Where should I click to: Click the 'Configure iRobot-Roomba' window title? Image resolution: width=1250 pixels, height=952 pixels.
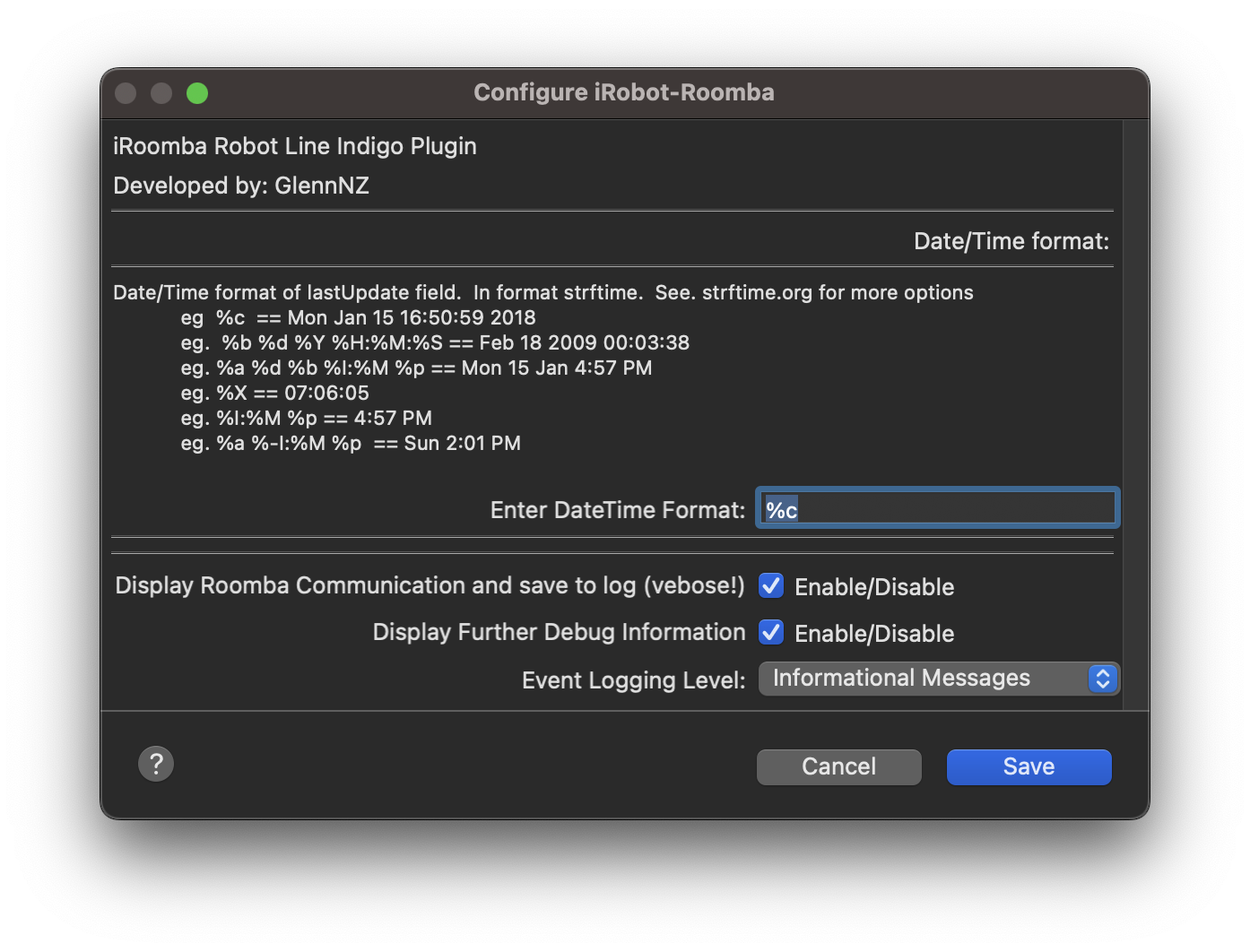624,92
